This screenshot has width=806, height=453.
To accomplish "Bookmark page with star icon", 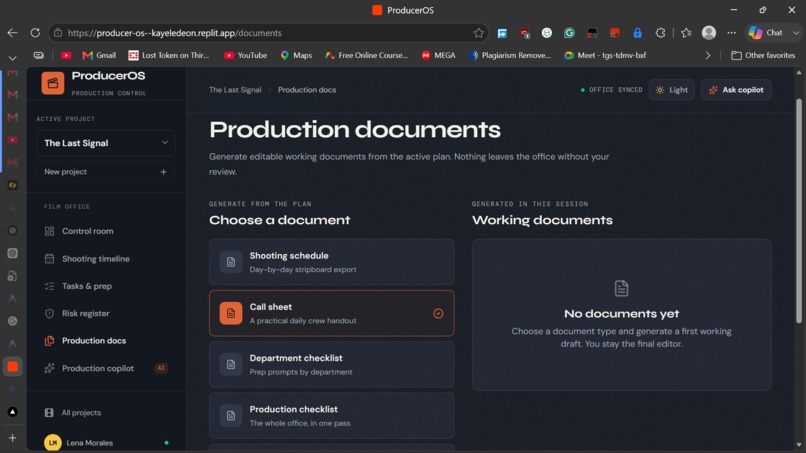I will (479, 33).
